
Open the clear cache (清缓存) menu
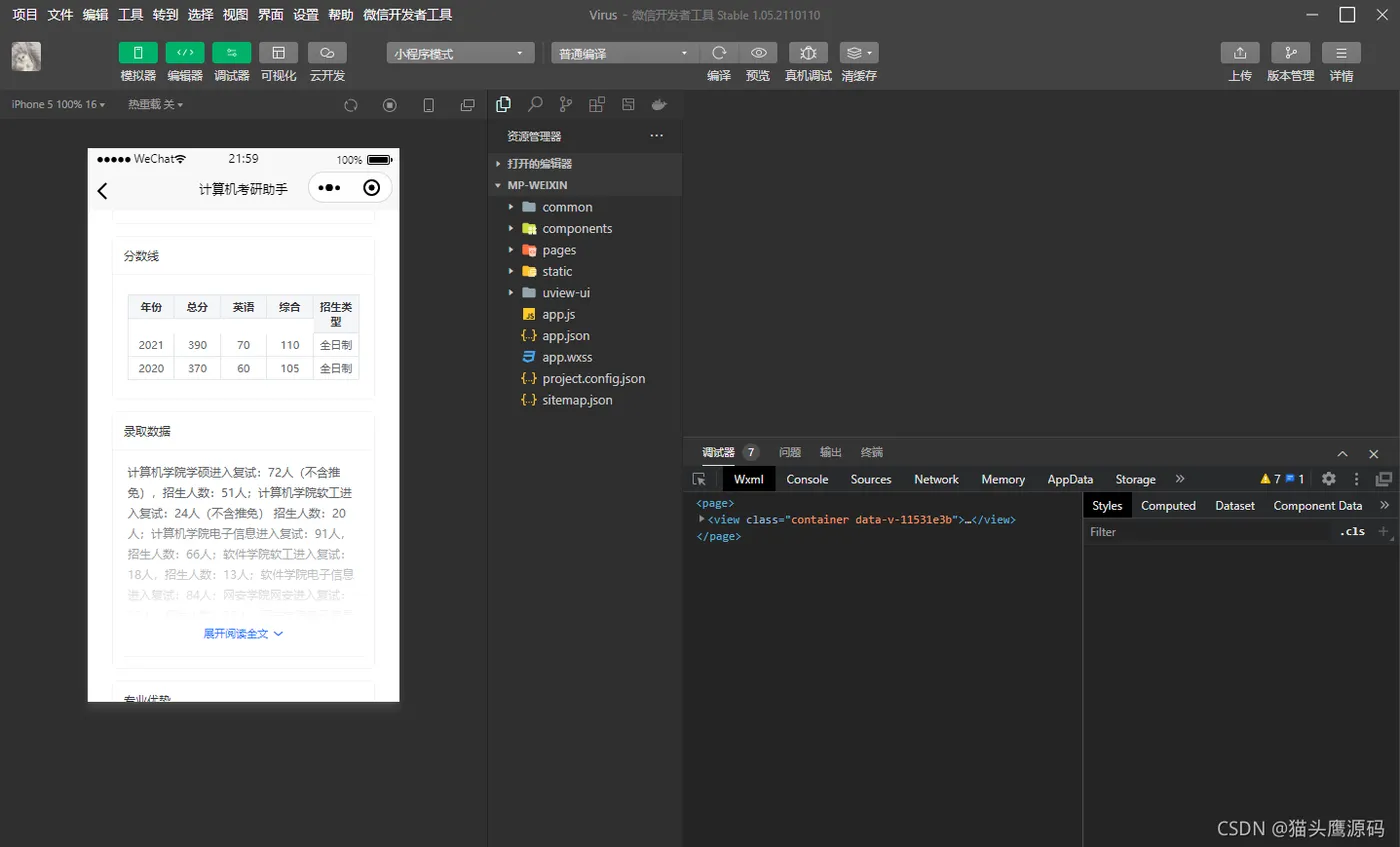(859, 53)
